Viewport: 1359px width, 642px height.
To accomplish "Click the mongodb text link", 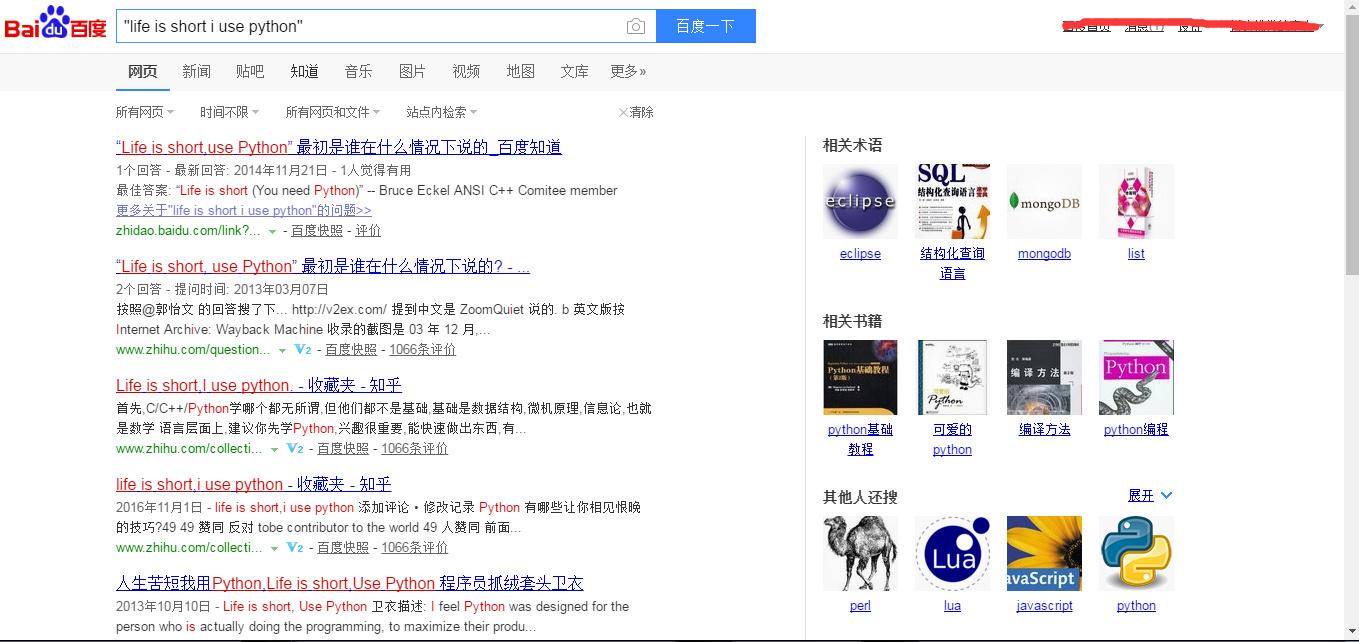I will pyautogui.click(x=1044, y=254).
